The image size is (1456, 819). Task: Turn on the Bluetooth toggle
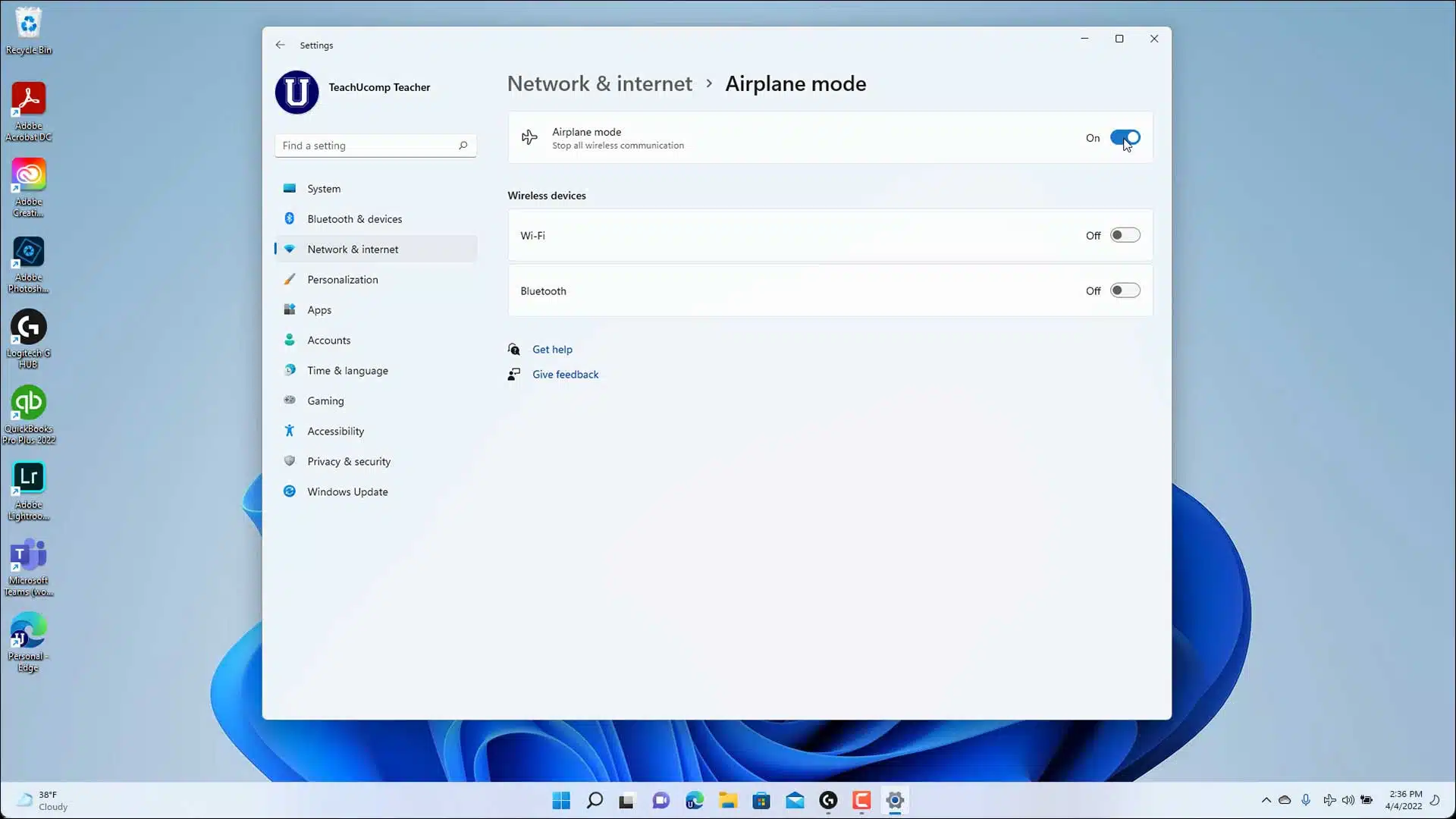pyautogui.click(x=1125, y=290)
